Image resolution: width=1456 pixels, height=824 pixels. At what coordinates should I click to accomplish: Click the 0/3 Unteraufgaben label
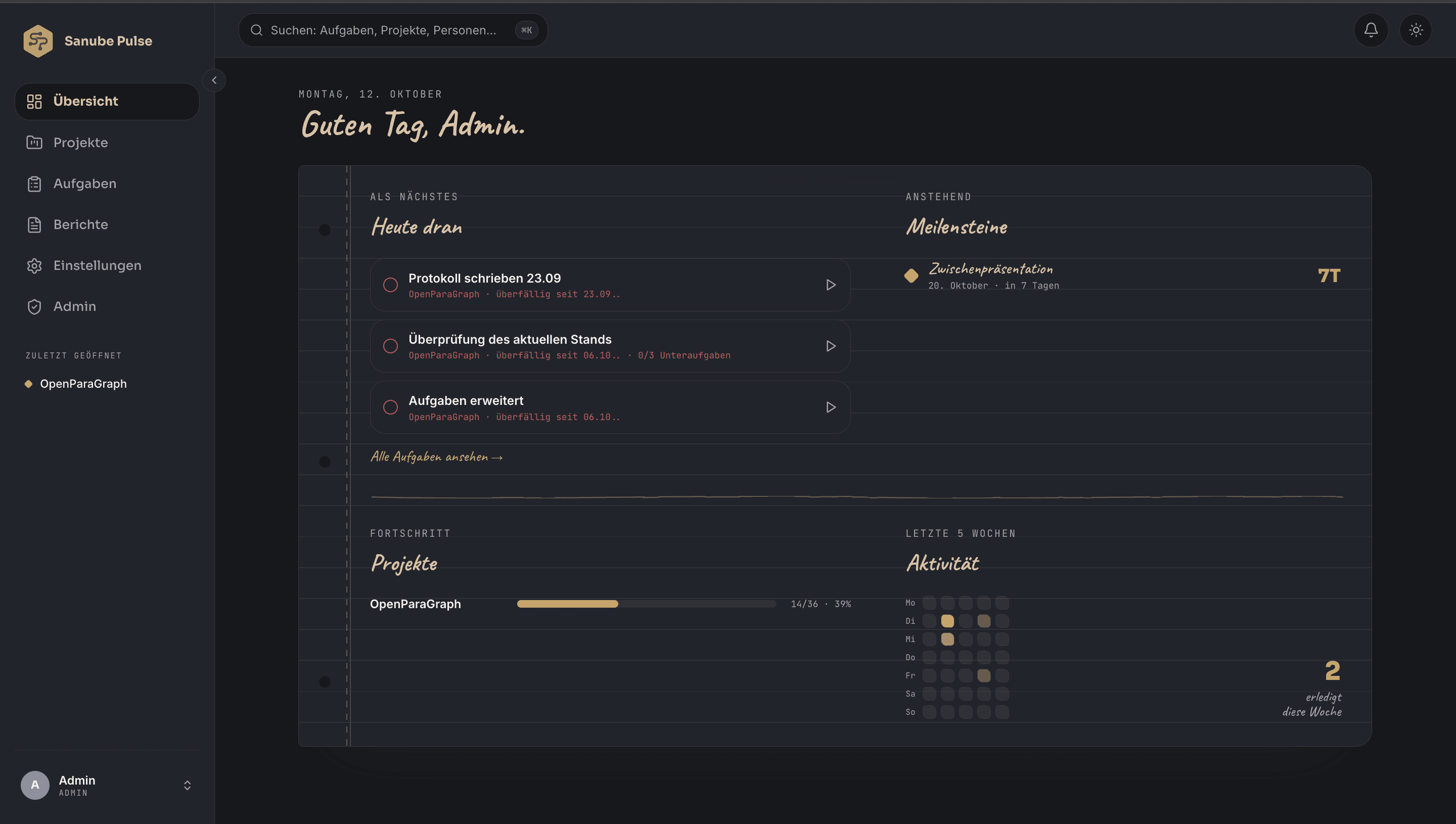click(684, 355)
